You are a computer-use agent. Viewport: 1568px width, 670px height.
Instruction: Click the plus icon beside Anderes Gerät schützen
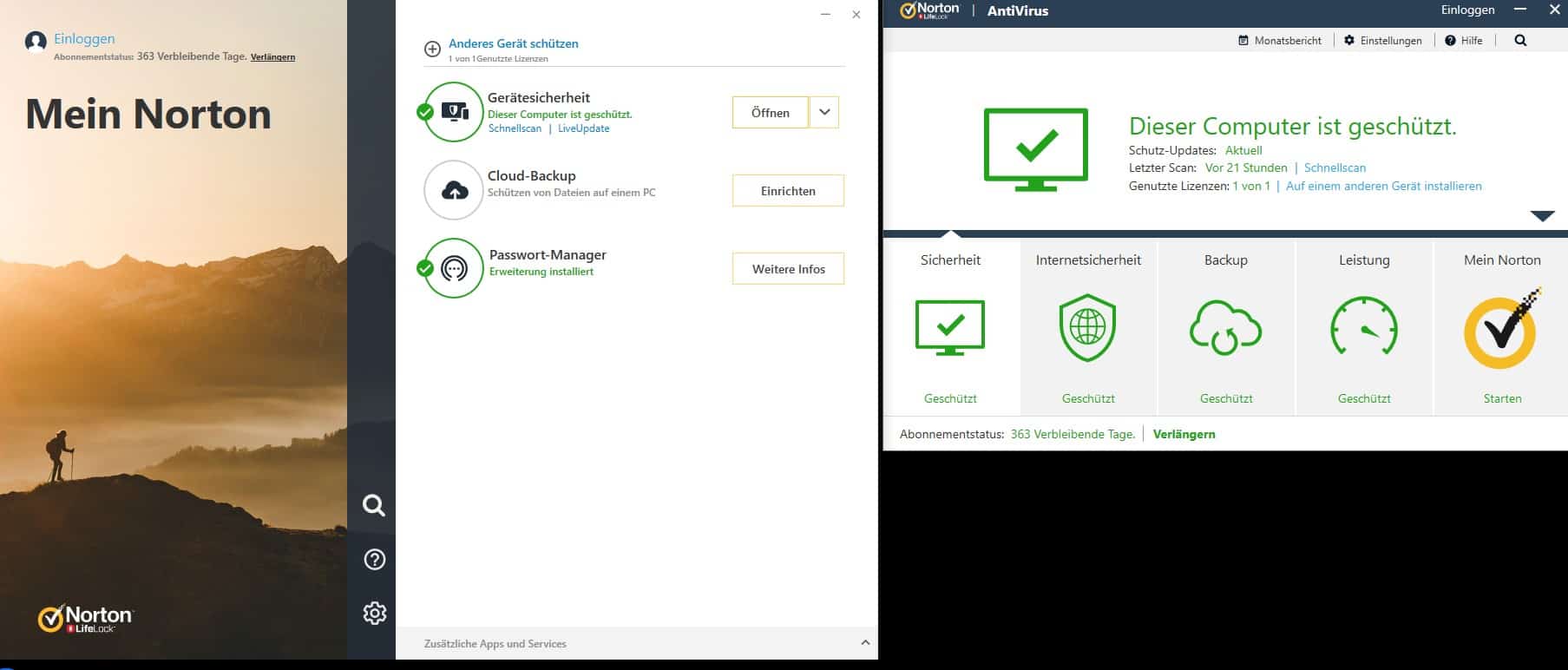[x=432, y=49]
